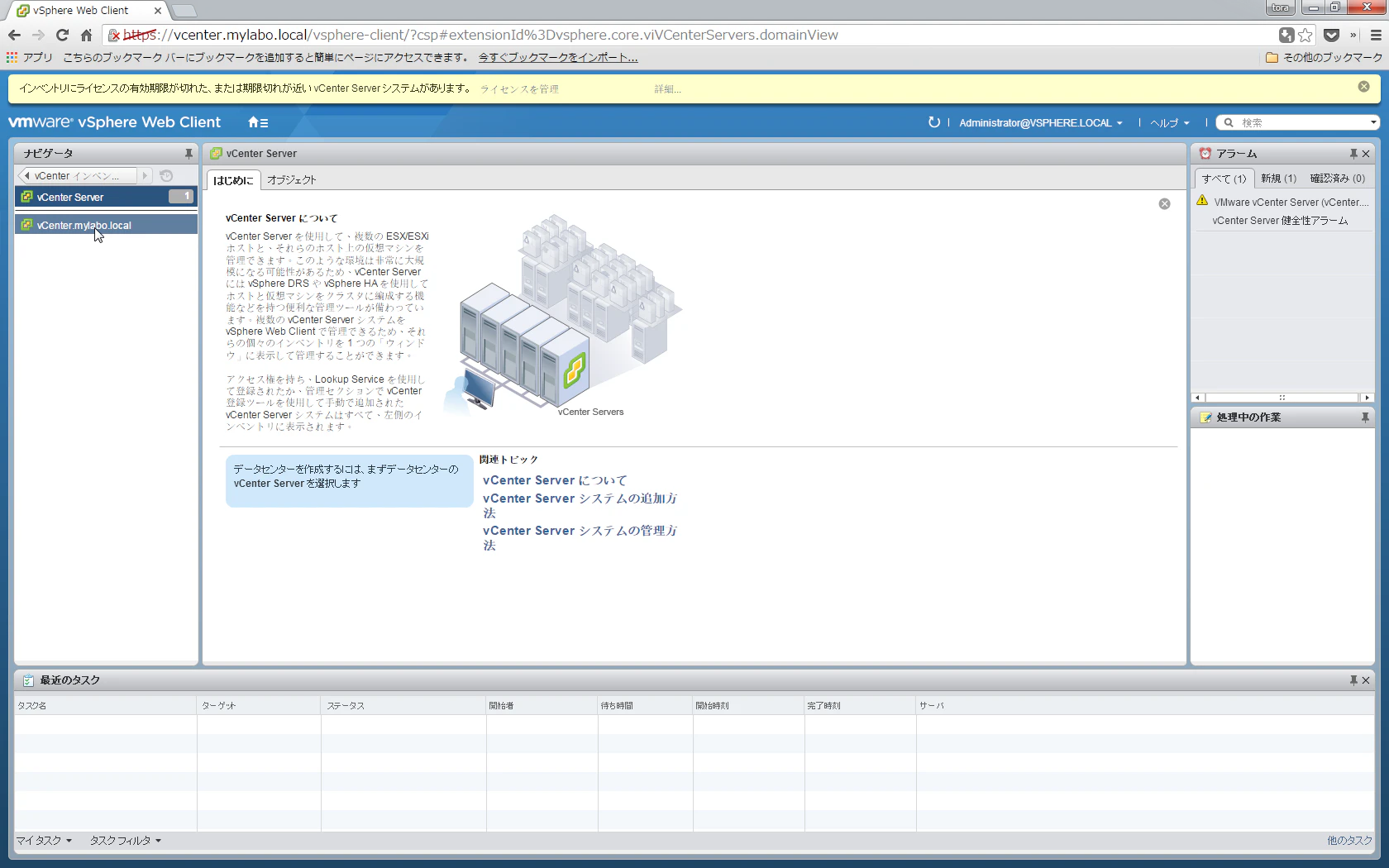Viewport: 1389px width, 868px height.
Task: Open the Apps bookmark shortcut
Action: pyautogui.click(x=30, y=57)
